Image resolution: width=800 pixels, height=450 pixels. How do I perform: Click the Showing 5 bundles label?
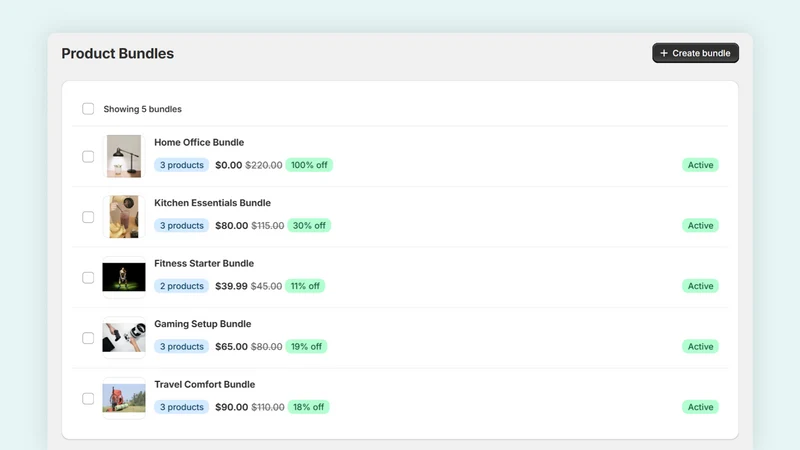pos(142,109)
